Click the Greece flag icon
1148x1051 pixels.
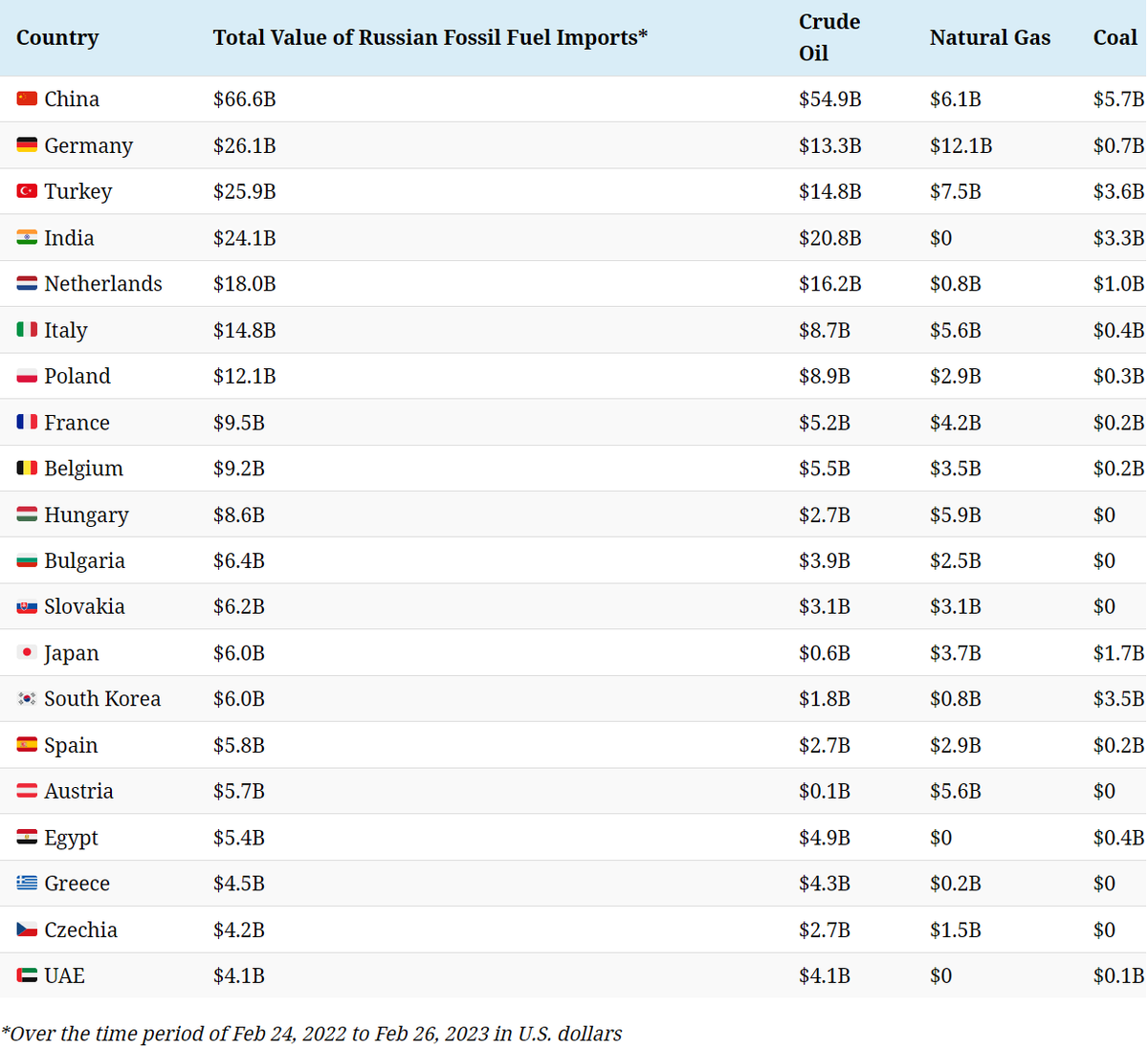[x=27, y=884]
